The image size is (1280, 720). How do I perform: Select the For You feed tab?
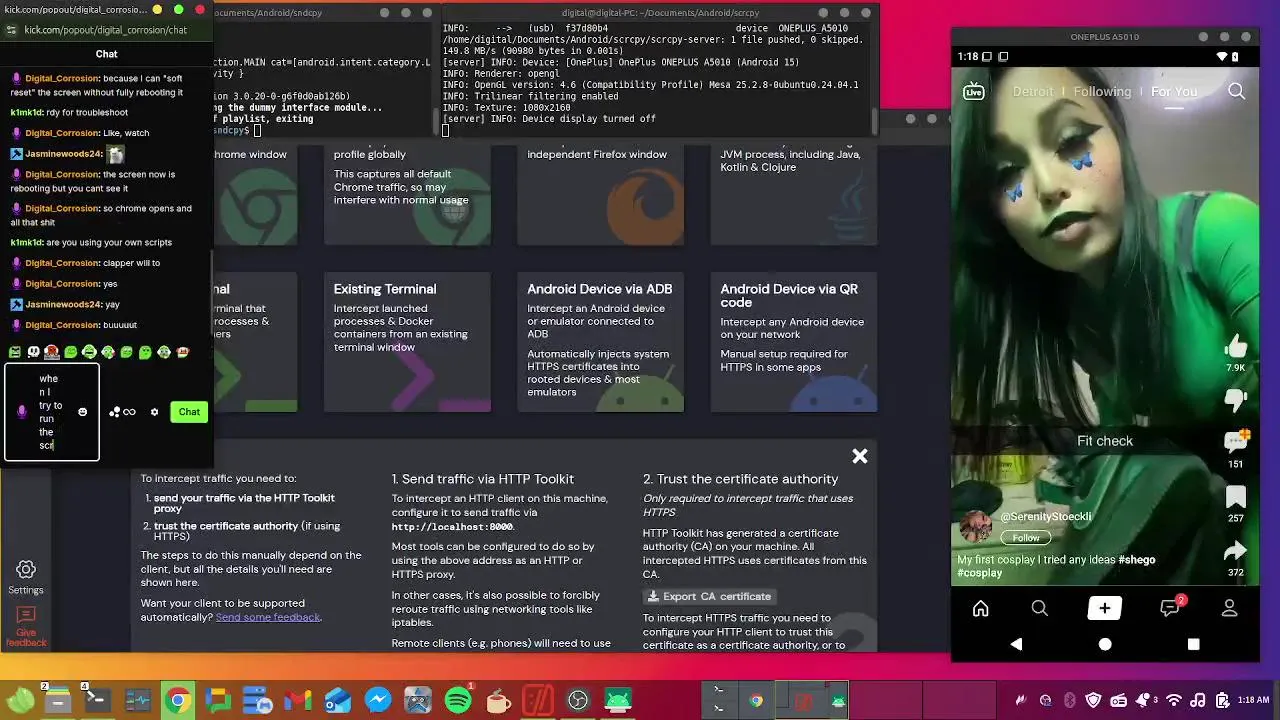click(x=1174, y=92)
